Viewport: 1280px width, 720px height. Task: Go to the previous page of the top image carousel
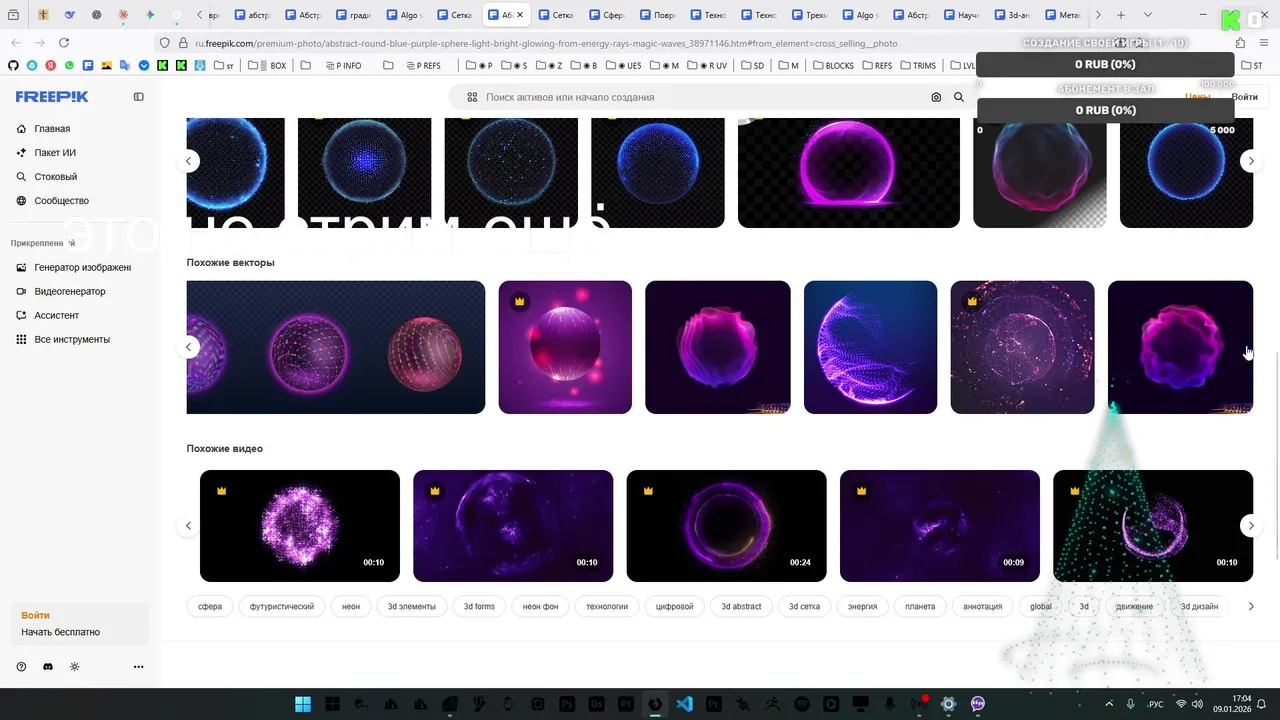tap(188, 161)
